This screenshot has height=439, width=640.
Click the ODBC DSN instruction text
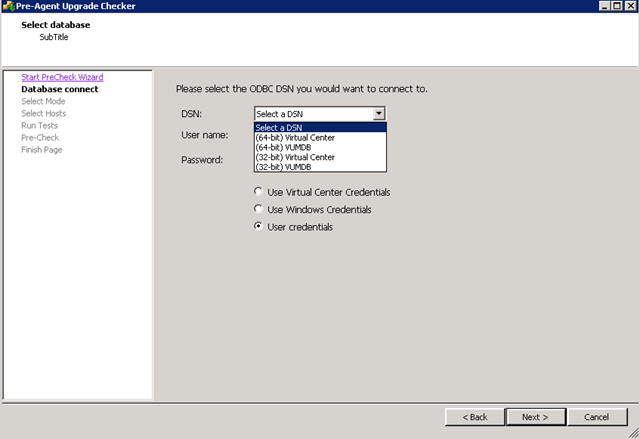(x=302, y=89)
